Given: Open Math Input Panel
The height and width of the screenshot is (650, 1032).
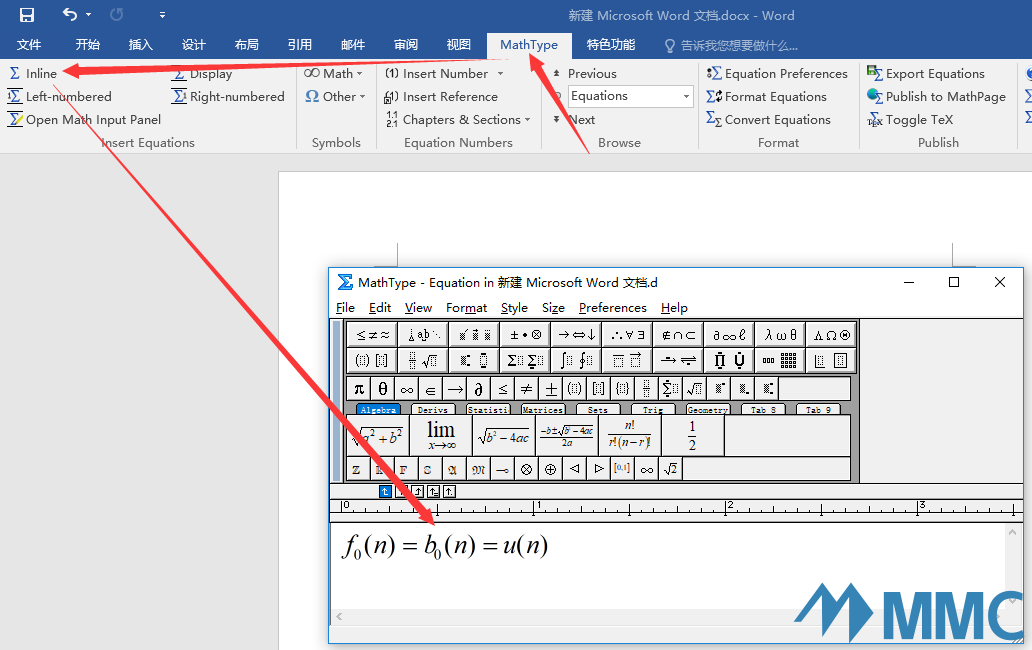Looking at the screenshot, I should click(84, 120).
